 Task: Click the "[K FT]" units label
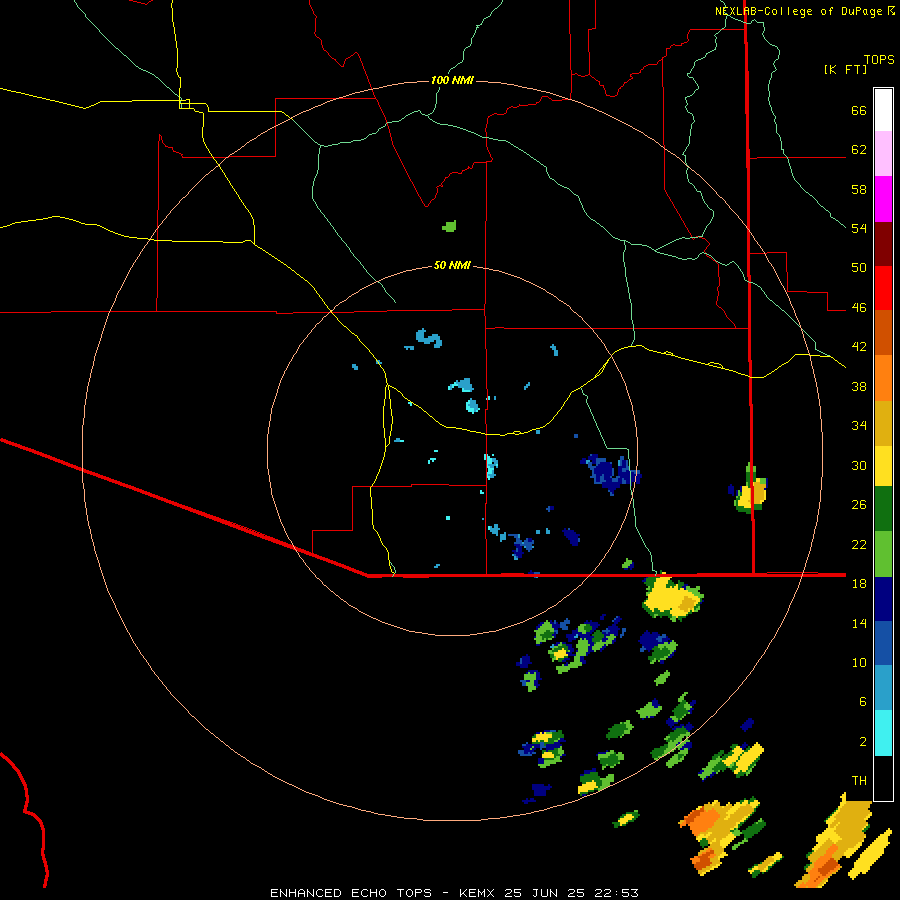(845, 70)
